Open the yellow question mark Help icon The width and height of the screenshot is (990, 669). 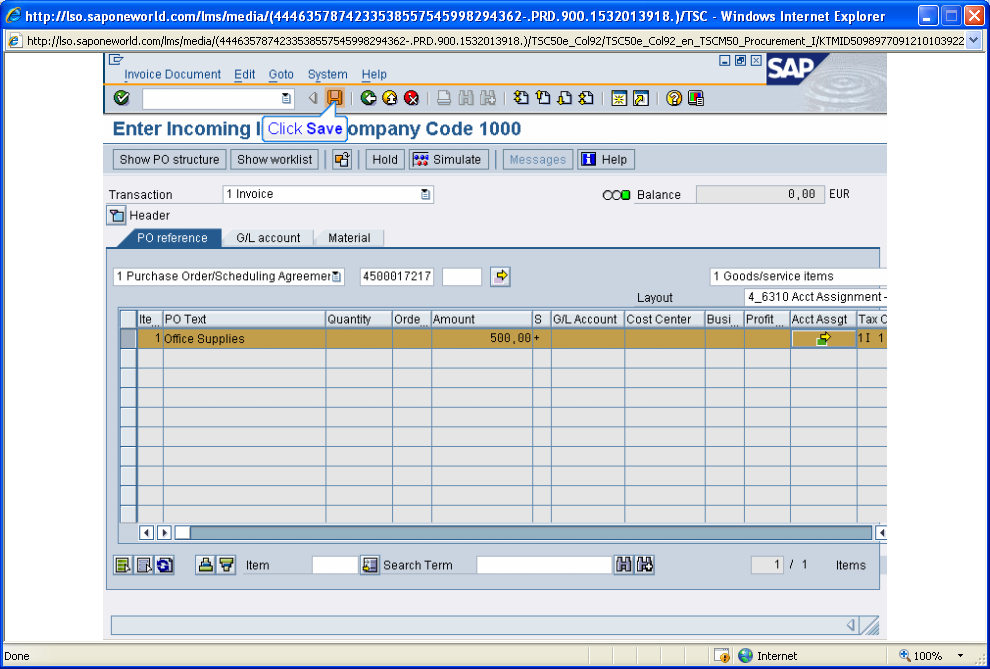coord(674,98)
